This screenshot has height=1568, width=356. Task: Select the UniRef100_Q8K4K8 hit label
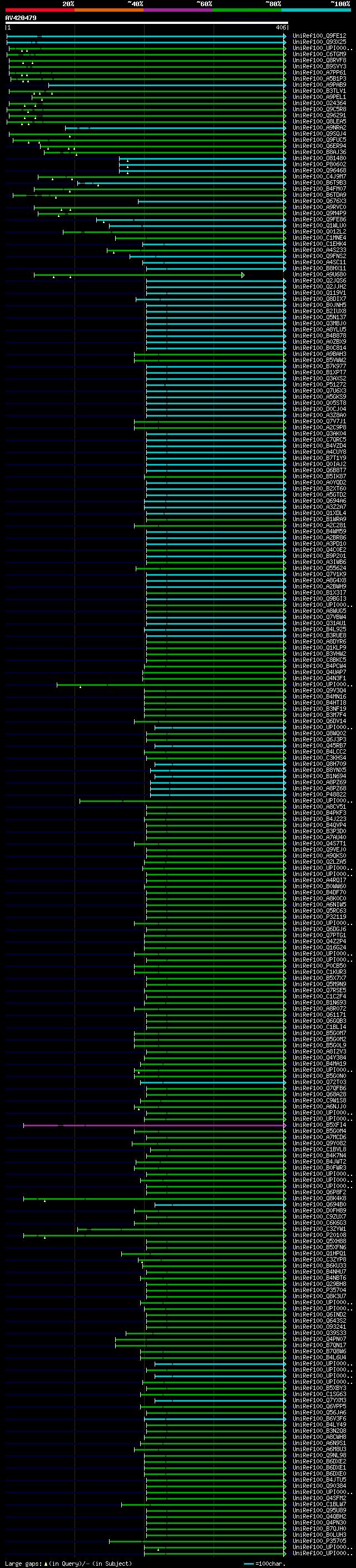[x=319, y=1199]
